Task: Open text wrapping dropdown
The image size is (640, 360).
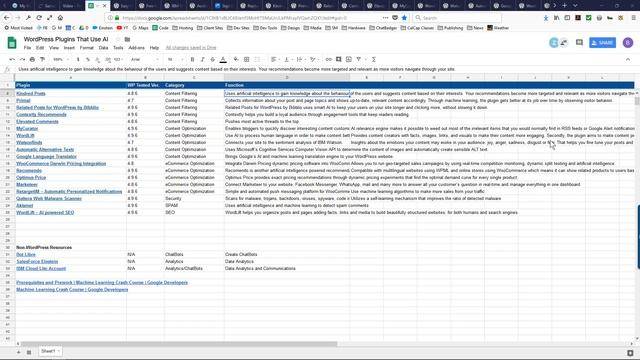Action: [x=300, y=60]
